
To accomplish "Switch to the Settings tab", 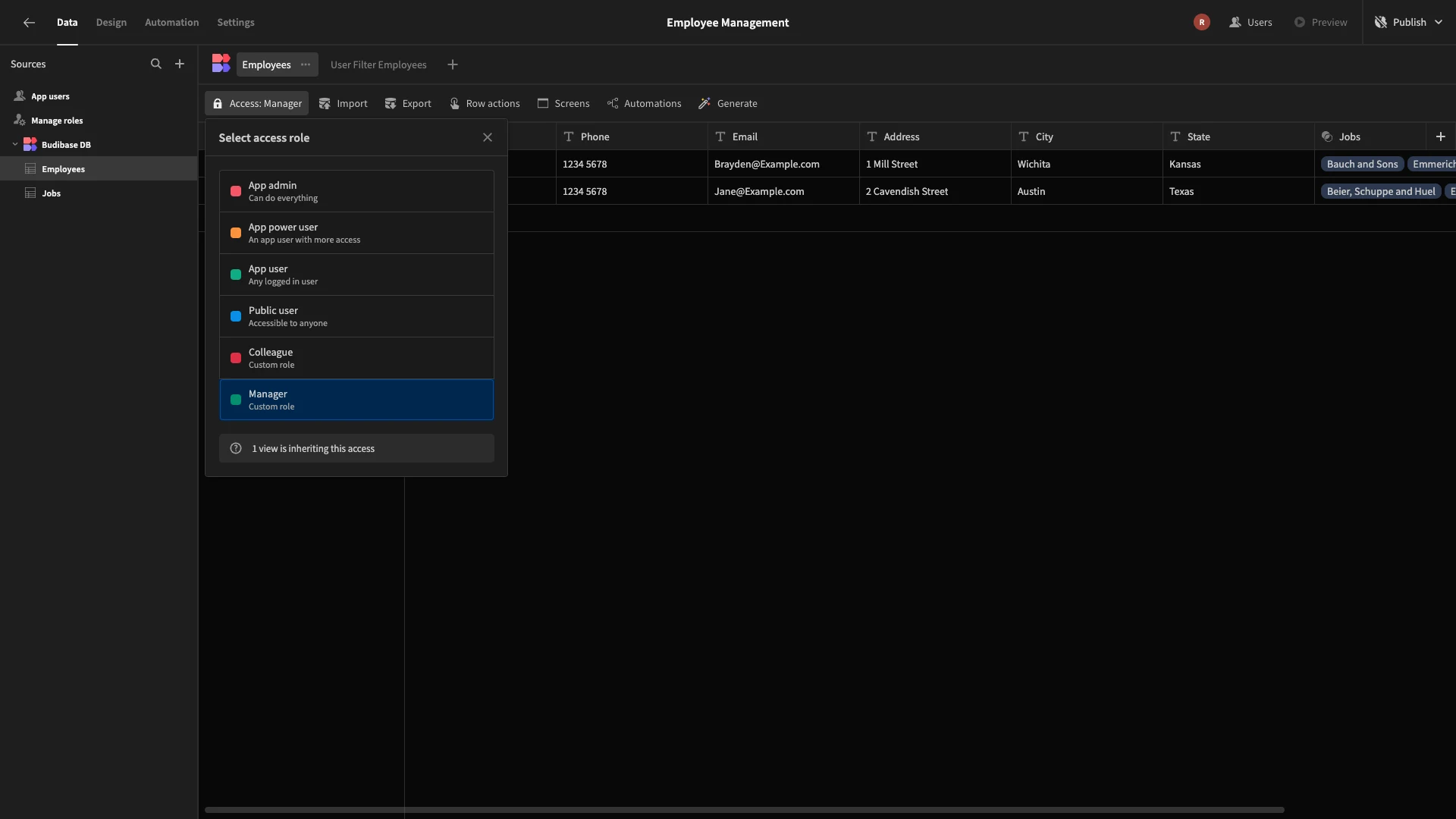I will (x=236, y=22).
